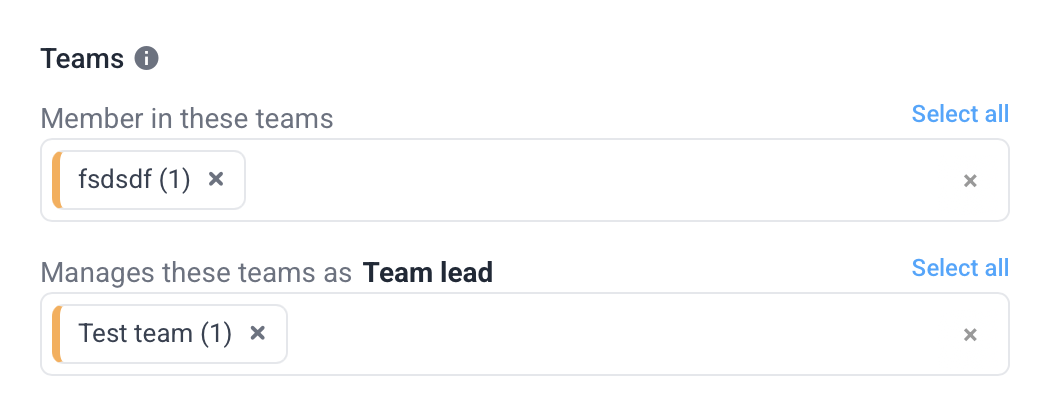Viewport: 1052px width, 408px height.
Task: Click the 'Member in these teams' label
Action: point(186,119)
